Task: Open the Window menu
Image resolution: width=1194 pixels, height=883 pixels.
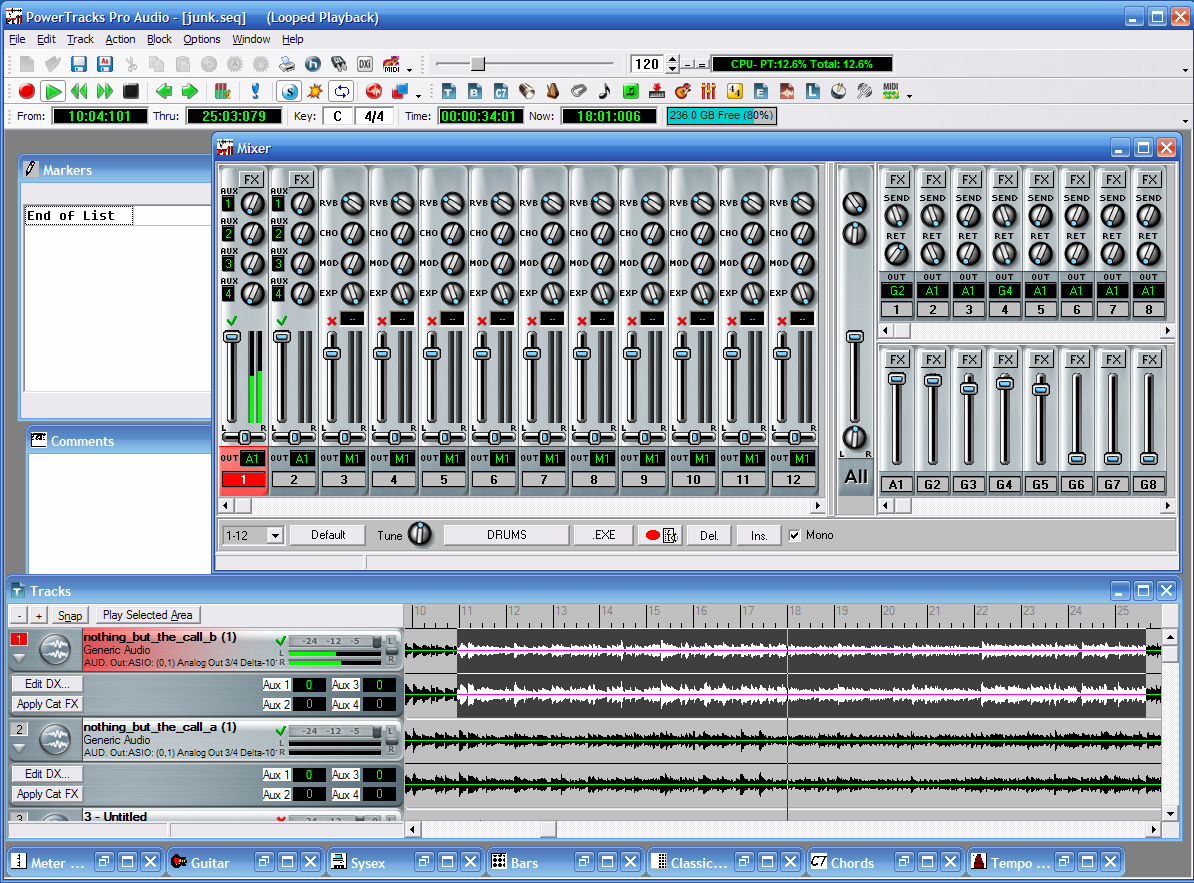Action: (251, 39)
